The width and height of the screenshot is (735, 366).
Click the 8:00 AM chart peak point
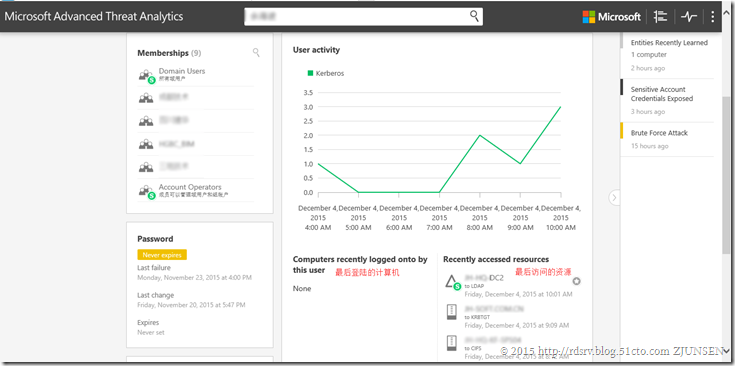pos(480,135)
